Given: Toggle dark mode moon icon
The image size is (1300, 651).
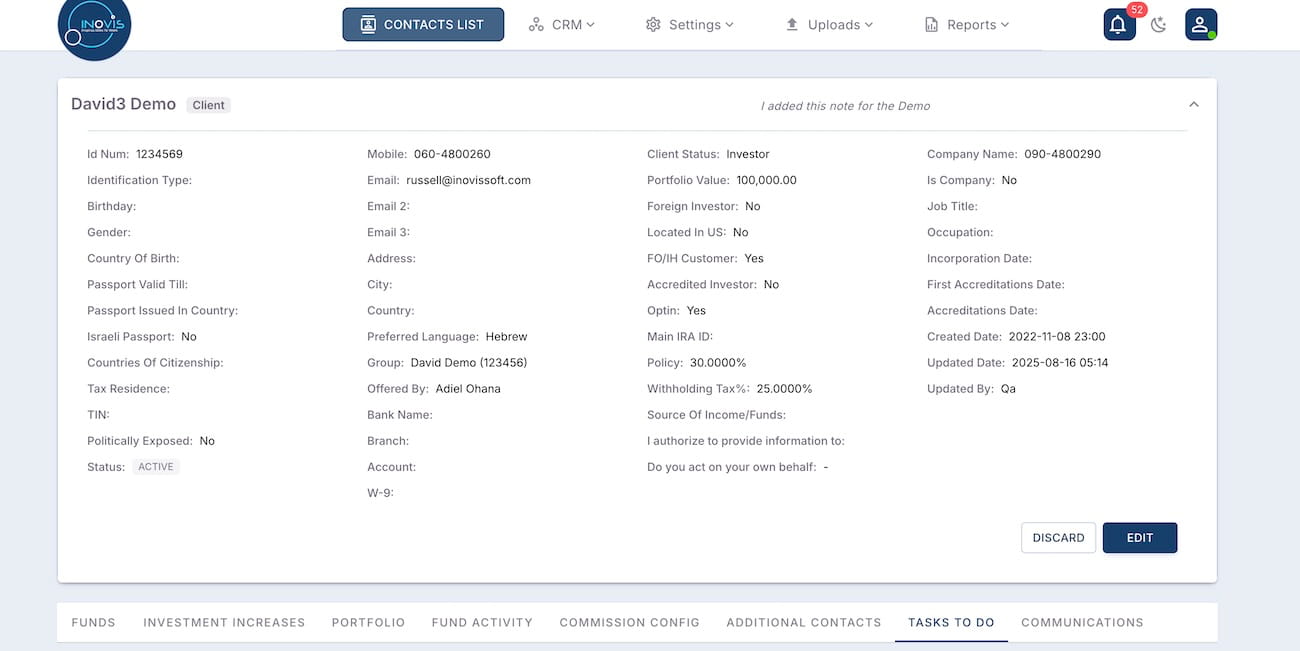Looking at the screenshot, I should tap(1159, 25).
